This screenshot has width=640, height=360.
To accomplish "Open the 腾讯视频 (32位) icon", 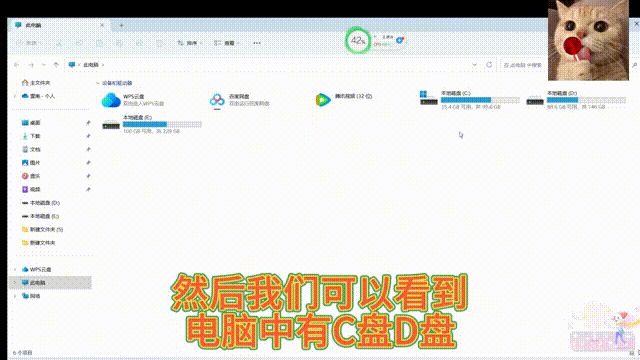I will [323, 100].
